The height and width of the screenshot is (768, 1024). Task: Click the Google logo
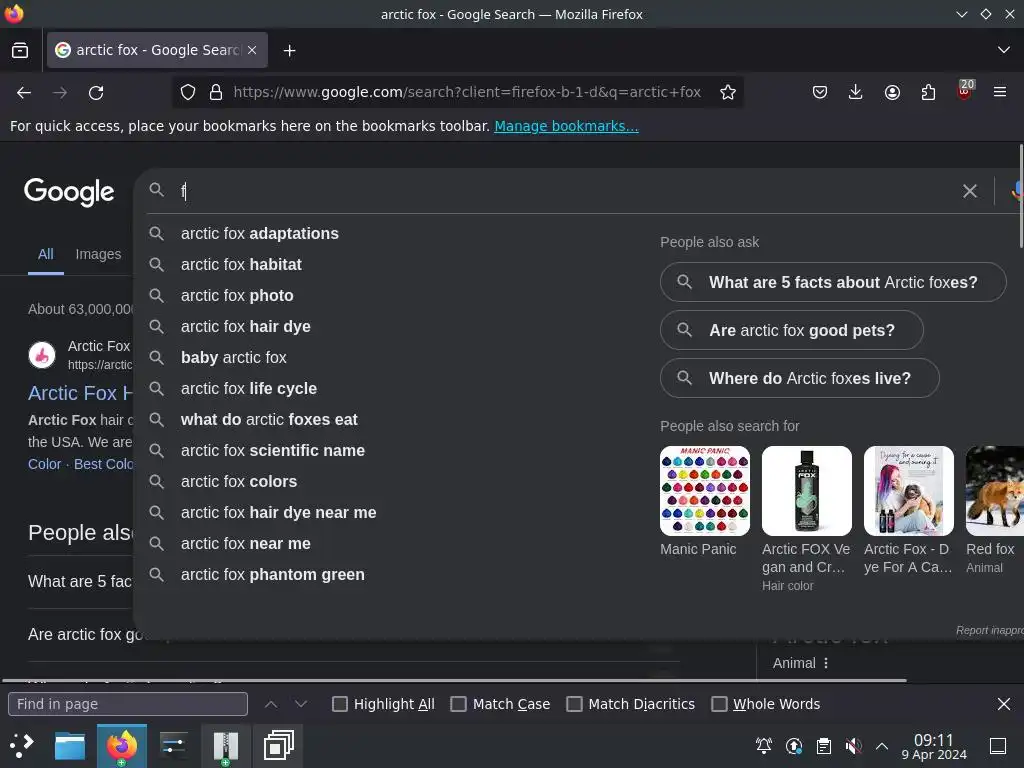click(x=69, y=192)
